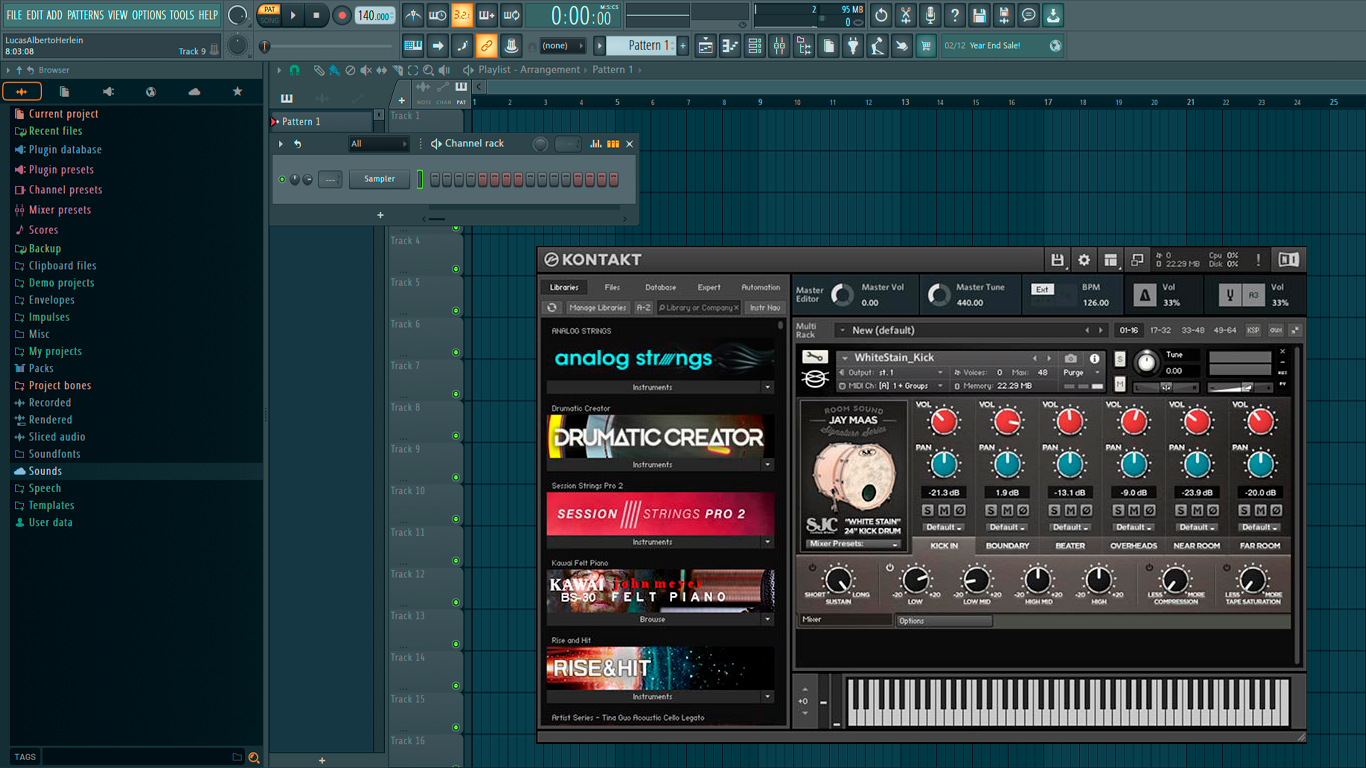Open channel rack graph editor icon
Screen dimensions: 1366x768
coord(596,144)
